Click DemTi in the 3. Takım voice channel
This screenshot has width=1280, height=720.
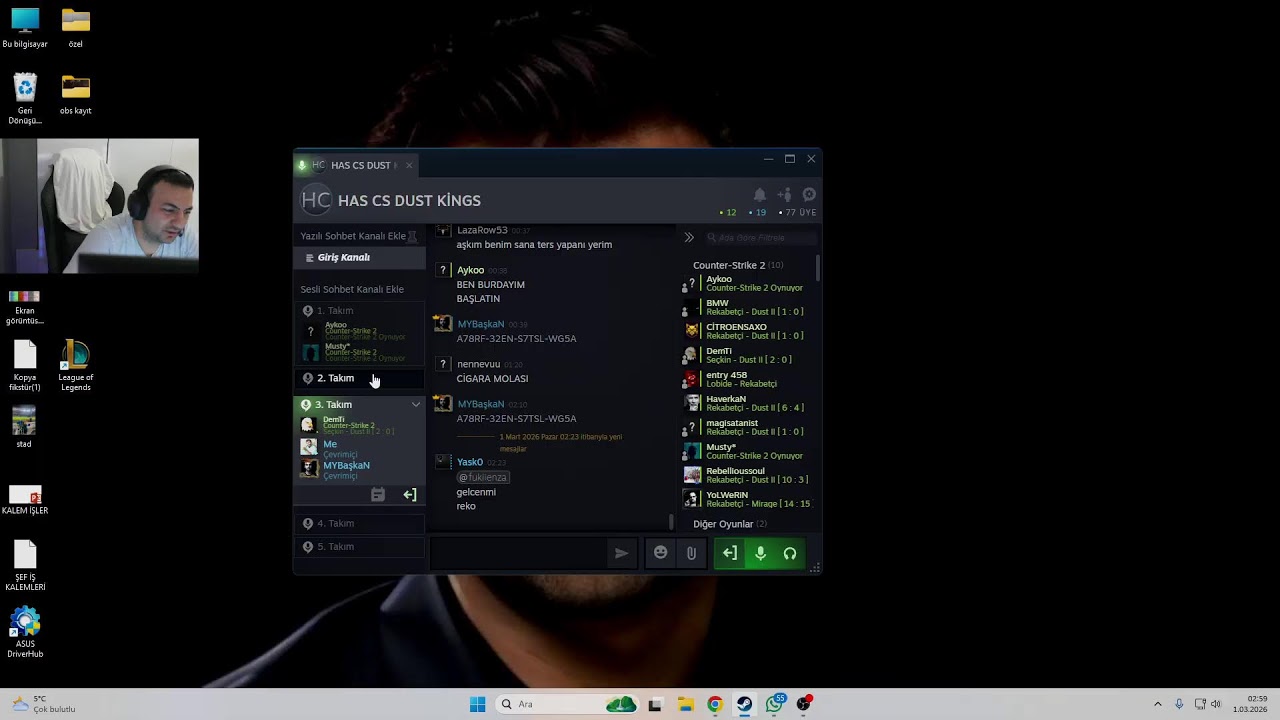coord(360,425)
